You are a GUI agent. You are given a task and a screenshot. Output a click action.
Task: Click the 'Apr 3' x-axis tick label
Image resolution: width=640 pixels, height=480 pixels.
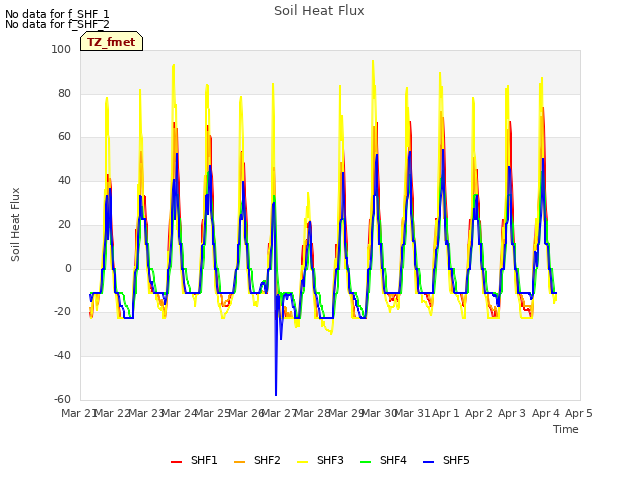(x=512, y=413)
